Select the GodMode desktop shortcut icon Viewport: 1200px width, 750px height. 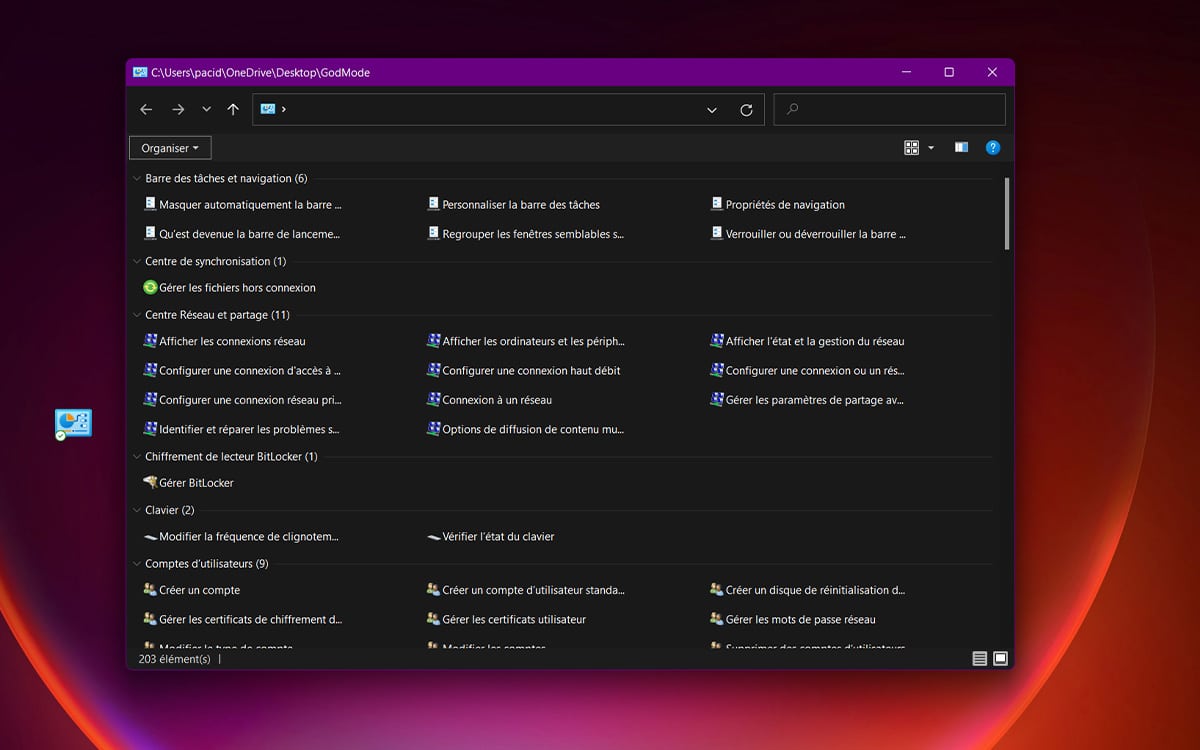pos(73,424)
